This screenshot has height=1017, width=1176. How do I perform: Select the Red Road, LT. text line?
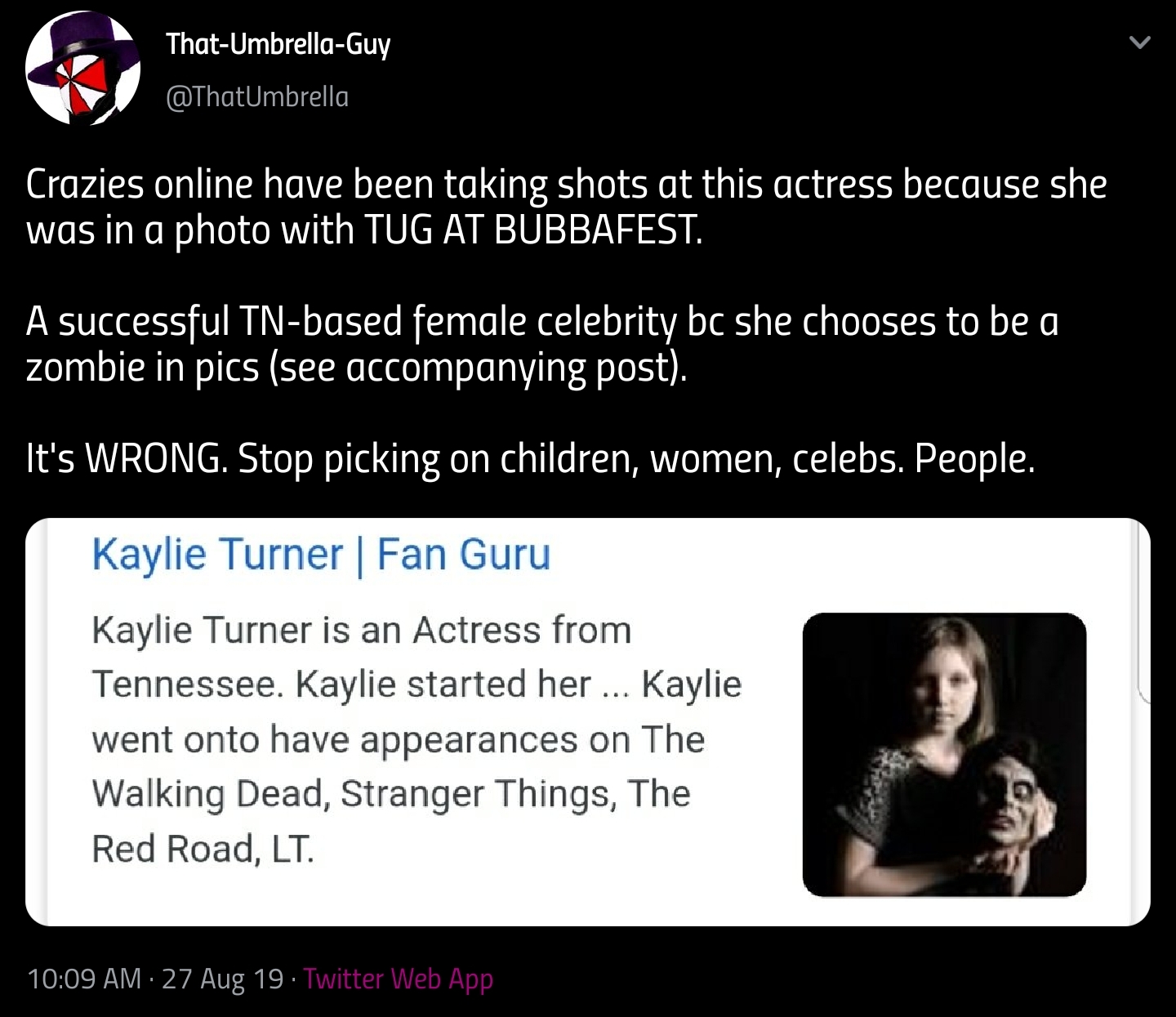203,849
